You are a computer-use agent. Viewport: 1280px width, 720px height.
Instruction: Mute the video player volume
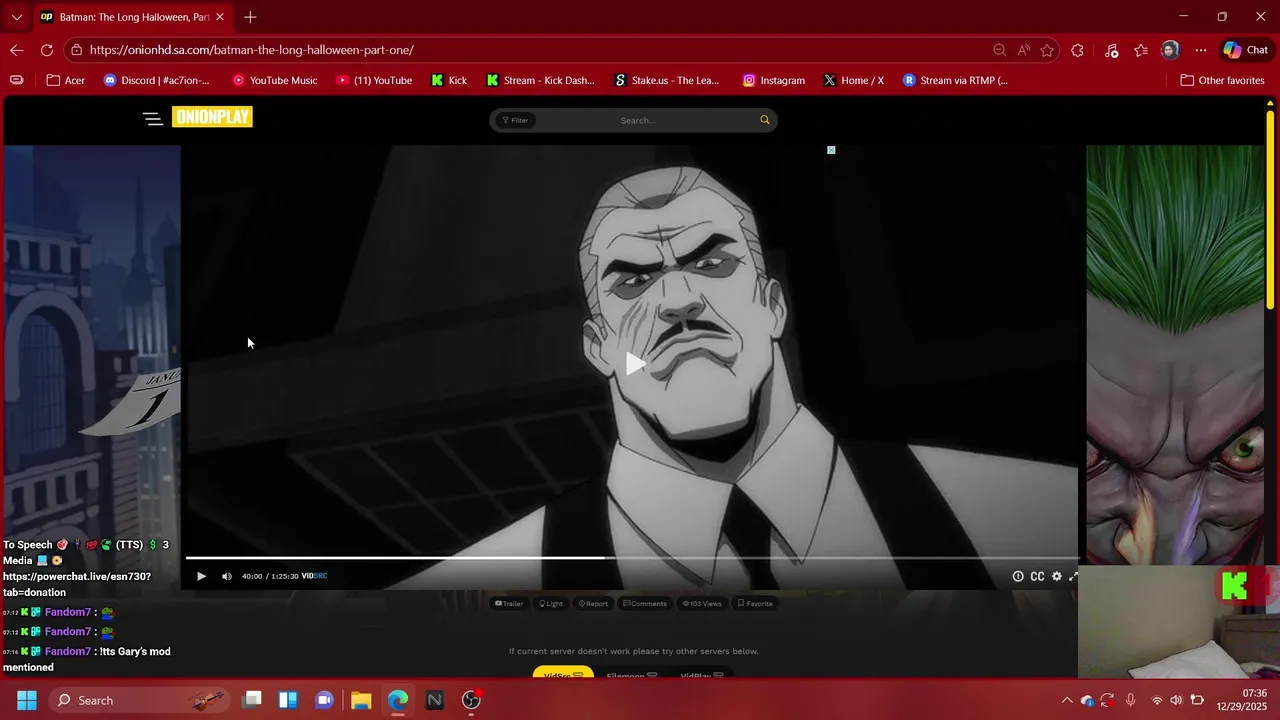[x=226, y=576]
